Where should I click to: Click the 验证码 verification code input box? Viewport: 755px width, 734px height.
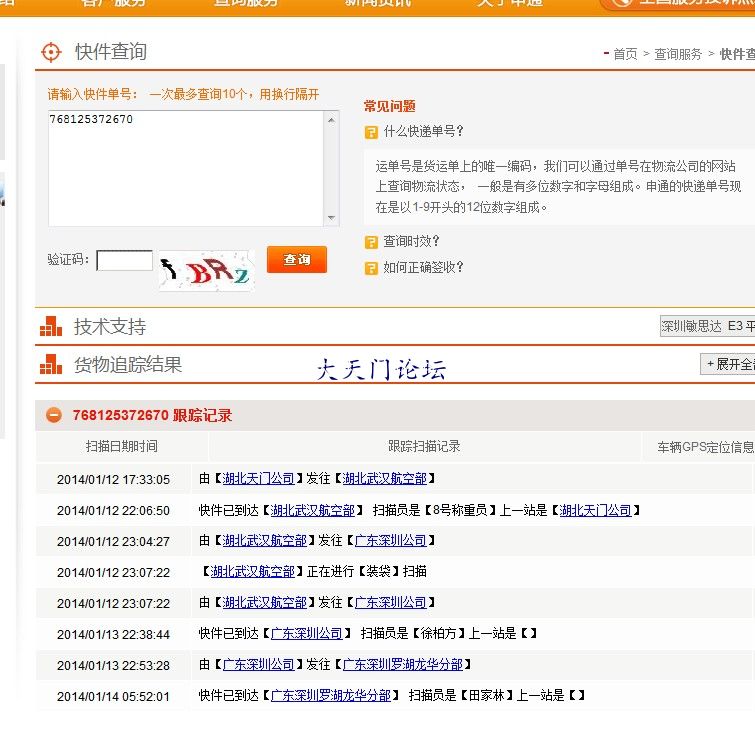point(124,260)
